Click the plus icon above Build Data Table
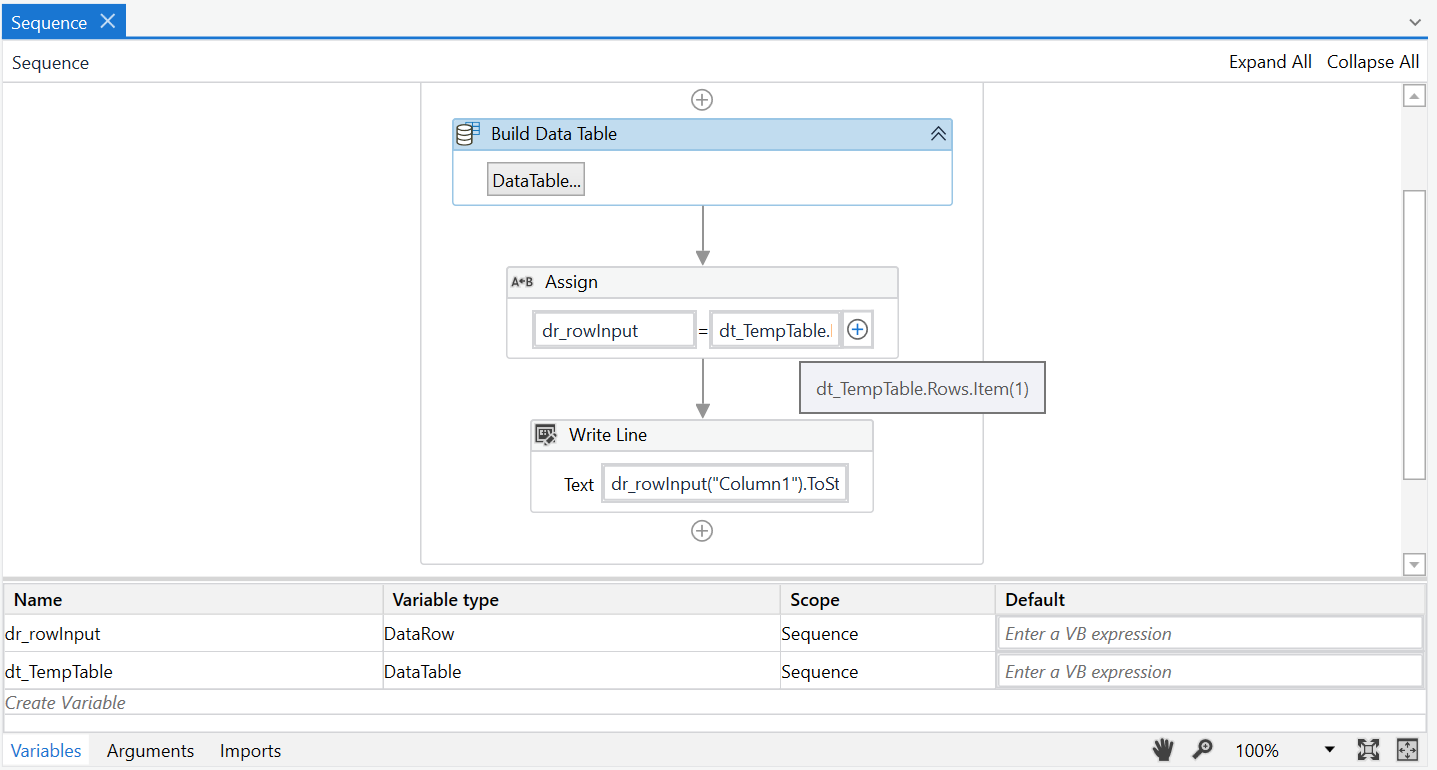Screen dimensions: 1437x770 [x=702, y=100]
